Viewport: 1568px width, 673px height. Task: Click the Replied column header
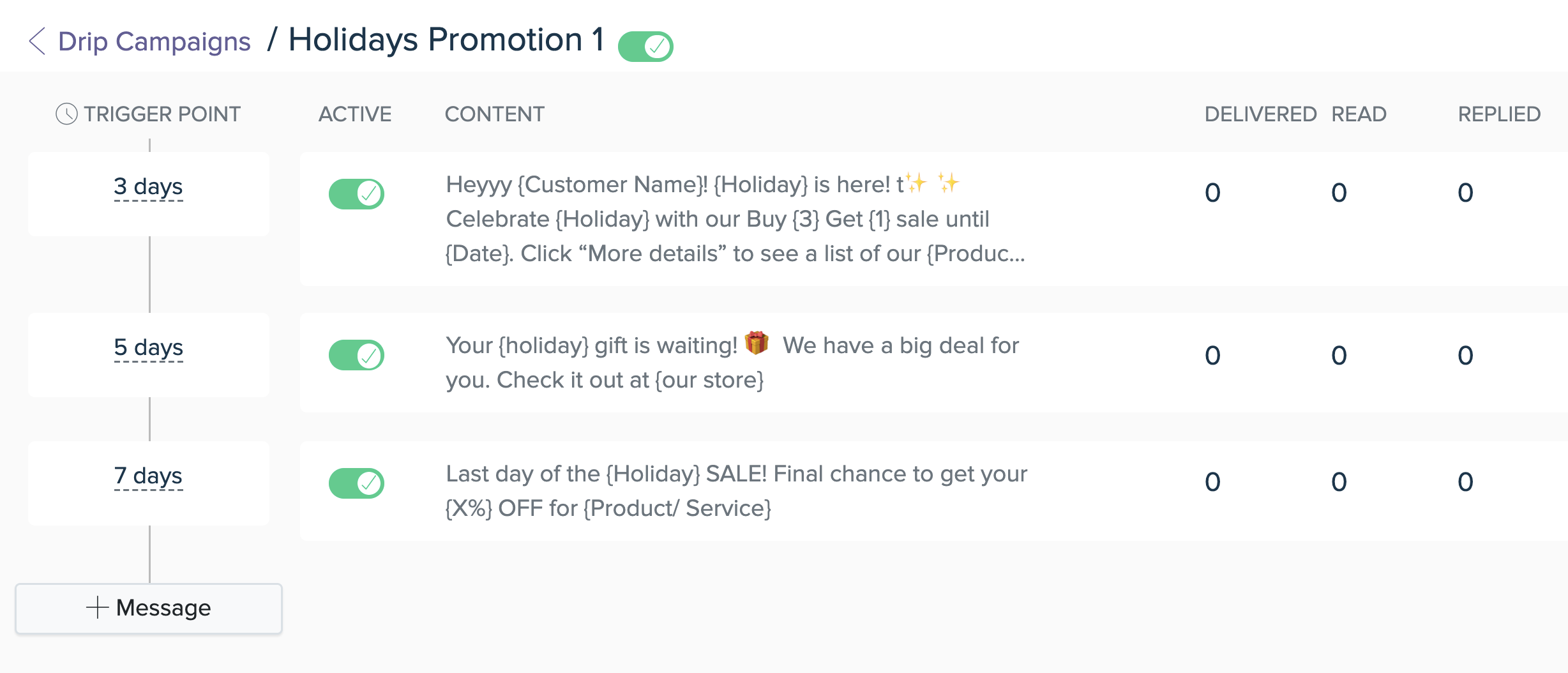[1499, 114]
